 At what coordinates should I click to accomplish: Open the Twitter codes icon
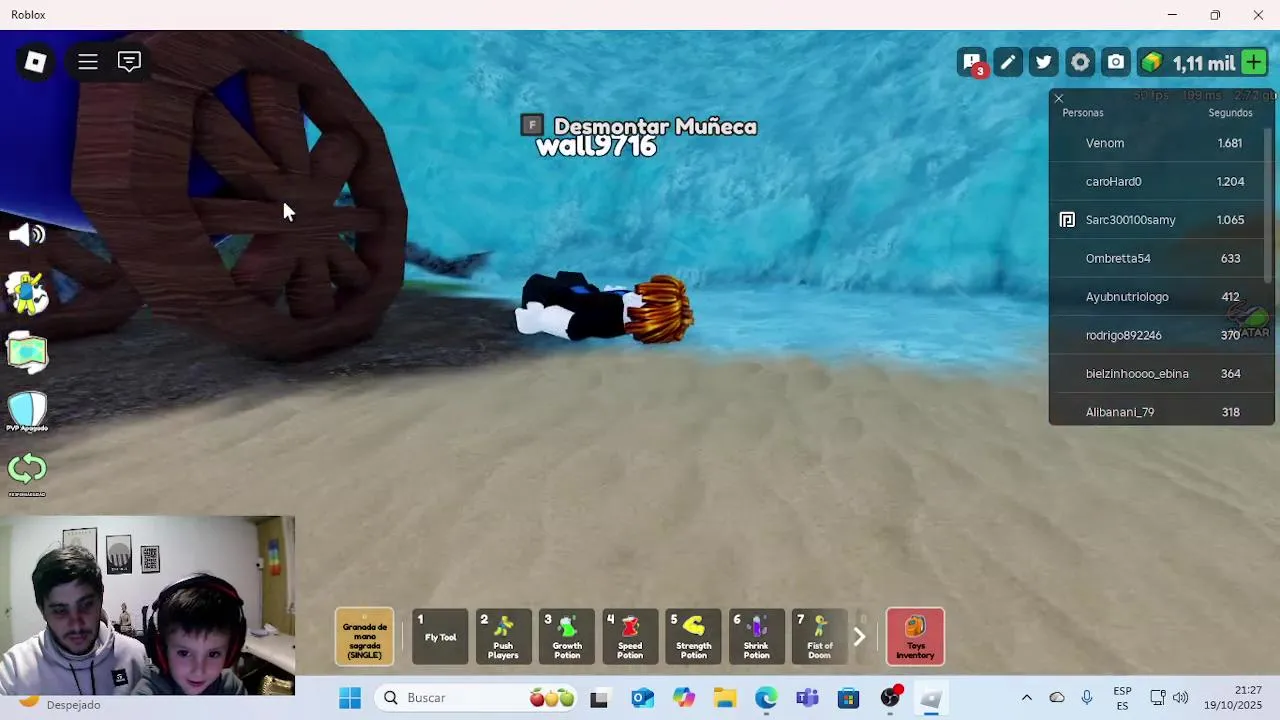click(x=1044, y=63)
